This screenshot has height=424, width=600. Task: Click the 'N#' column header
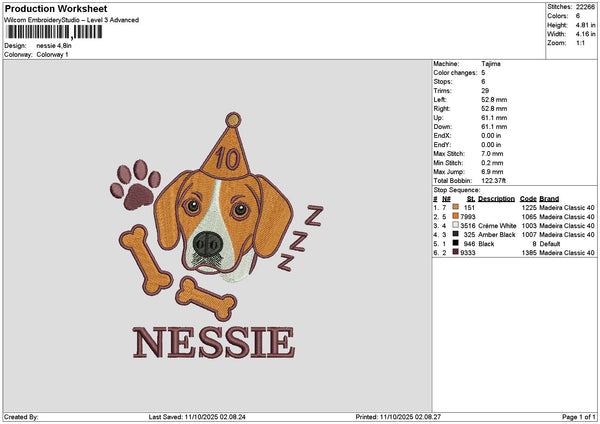tap(446, 199)
